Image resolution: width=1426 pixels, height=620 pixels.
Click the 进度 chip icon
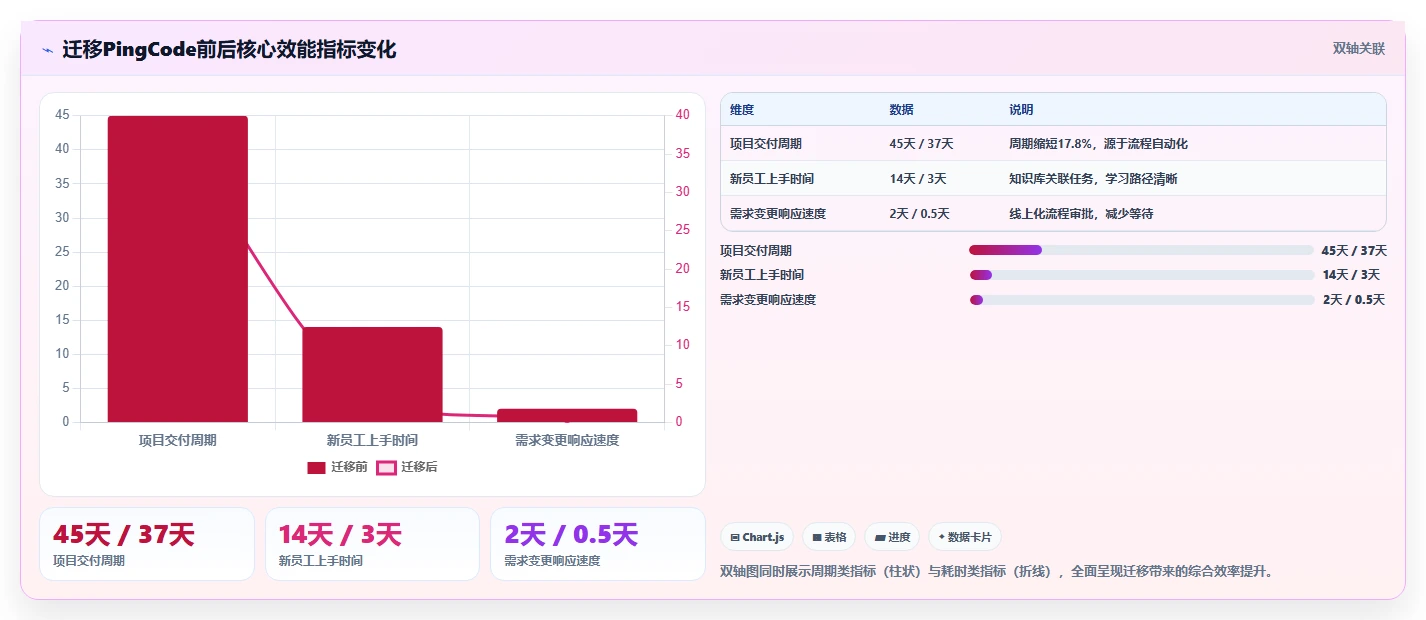click(880, 538)
